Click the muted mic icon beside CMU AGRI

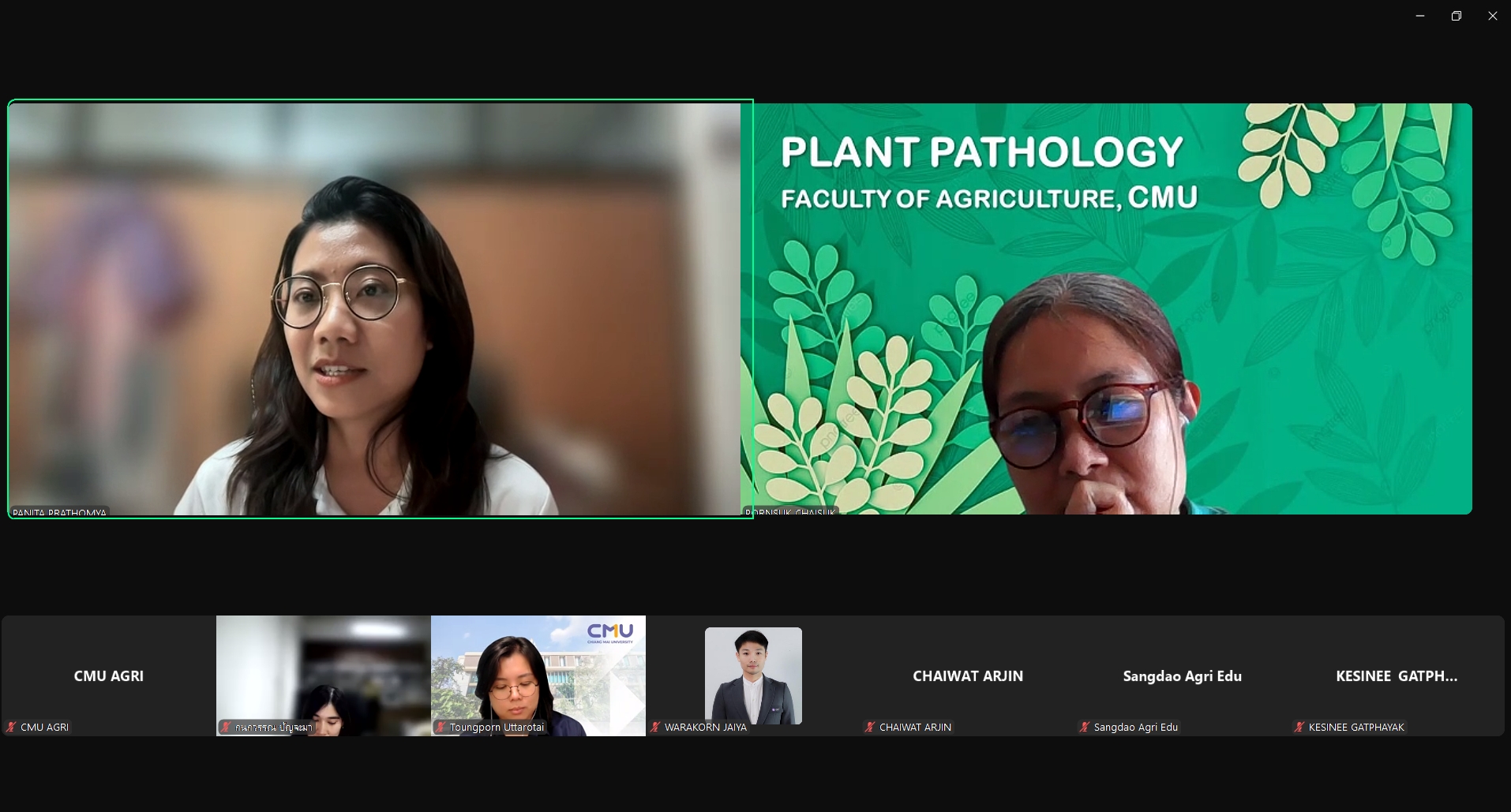click(x=11, y=727)
